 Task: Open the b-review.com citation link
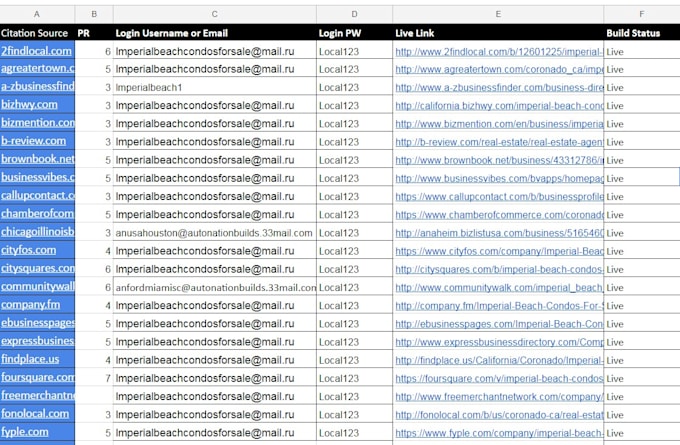click(33, 141)
